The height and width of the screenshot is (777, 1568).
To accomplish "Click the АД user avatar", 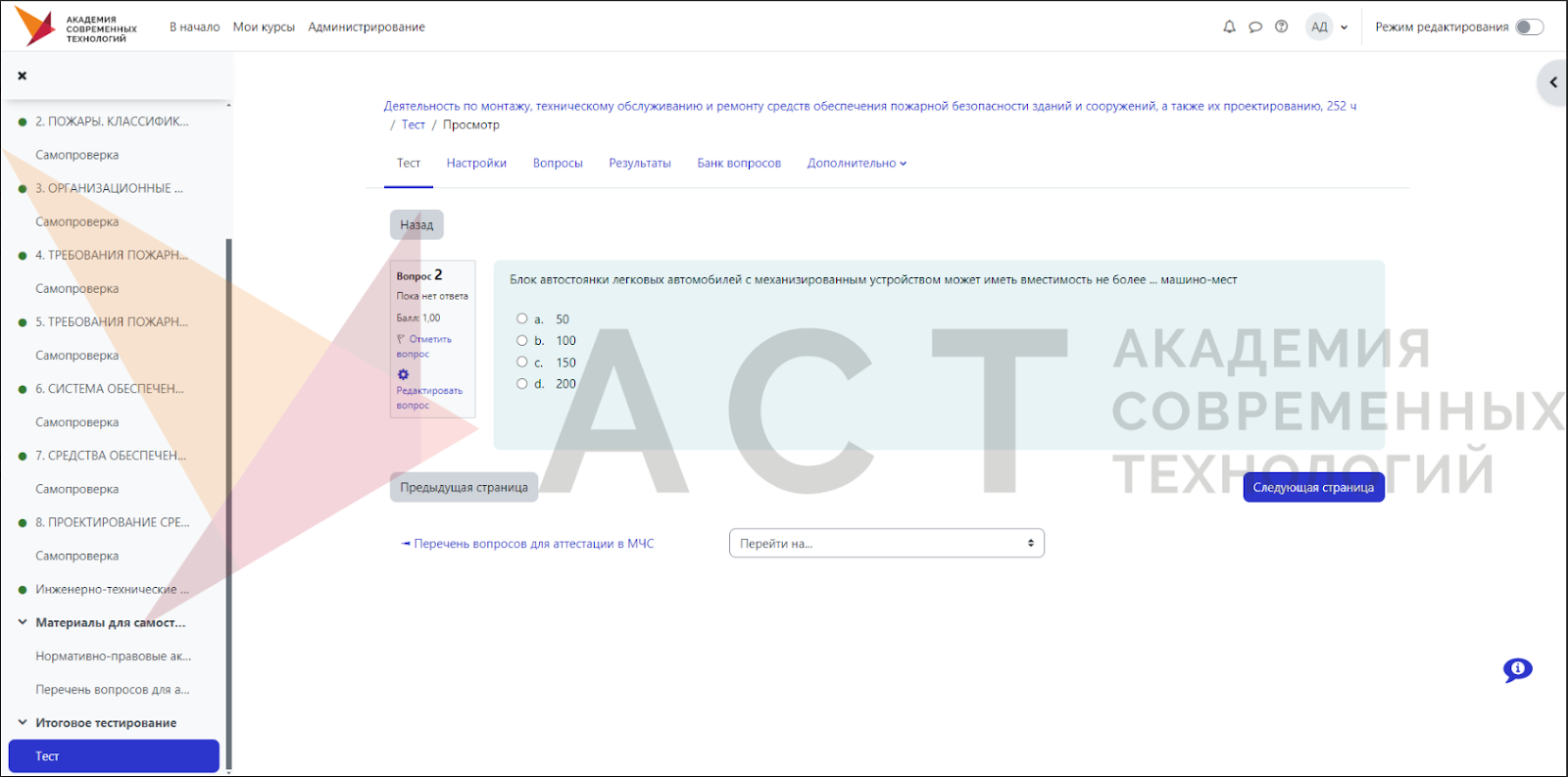I will point(1319,27).
